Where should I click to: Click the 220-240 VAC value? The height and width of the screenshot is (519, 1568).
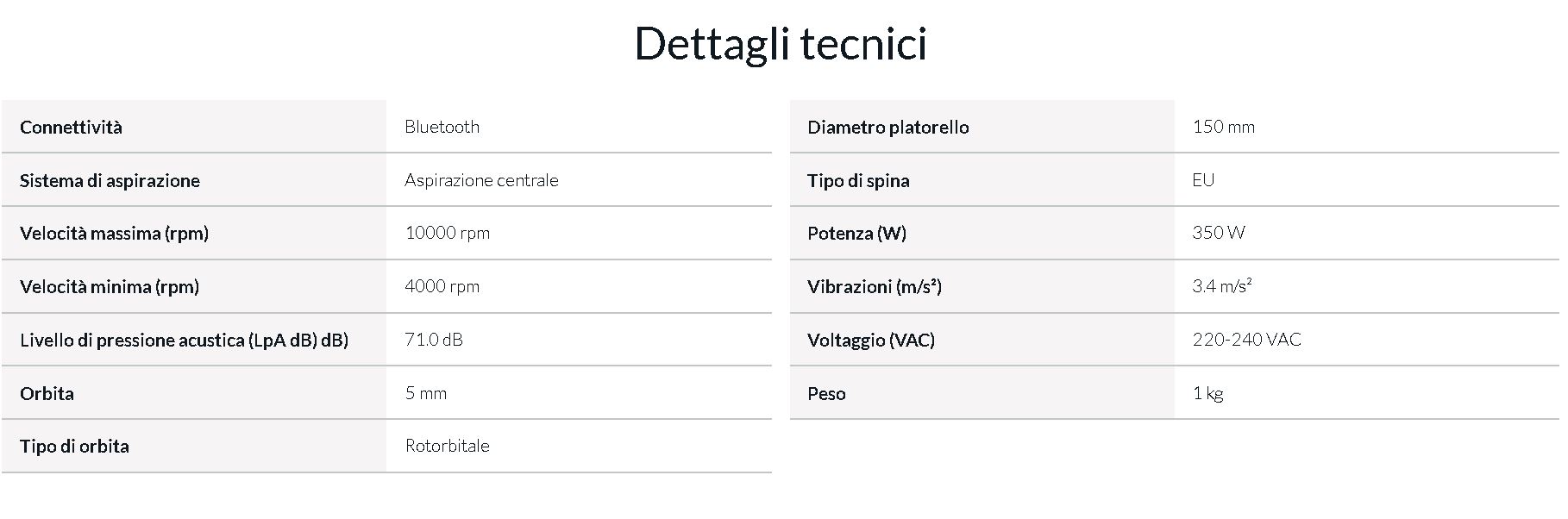click(x=1246, y=340)
